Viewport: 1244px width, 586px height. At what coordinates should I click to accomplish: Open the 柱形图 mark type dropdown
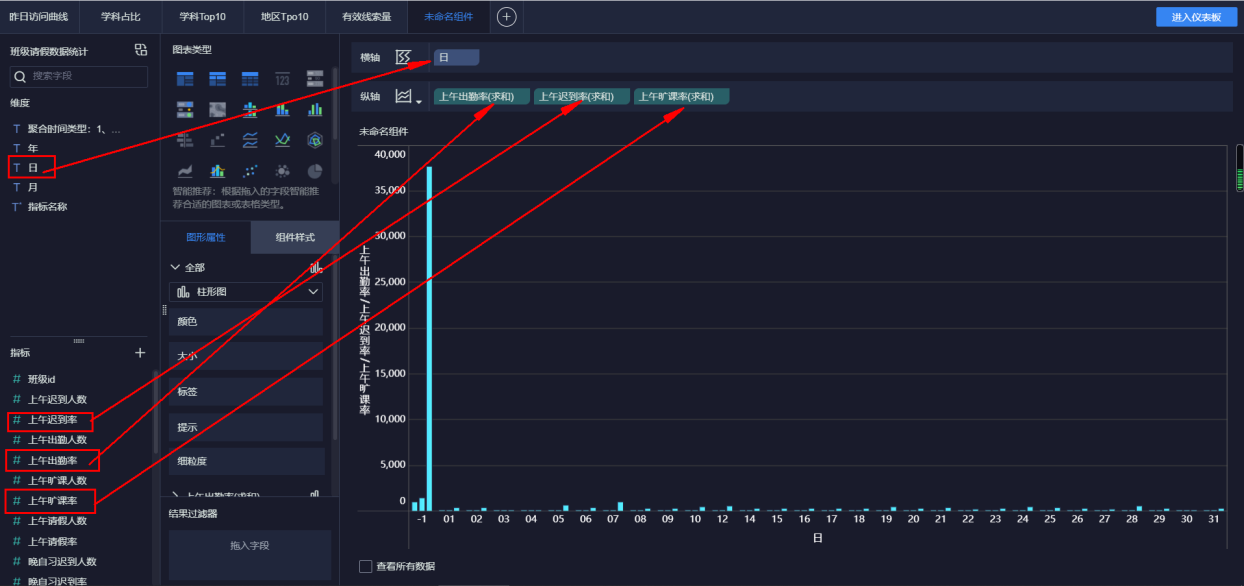246,292
